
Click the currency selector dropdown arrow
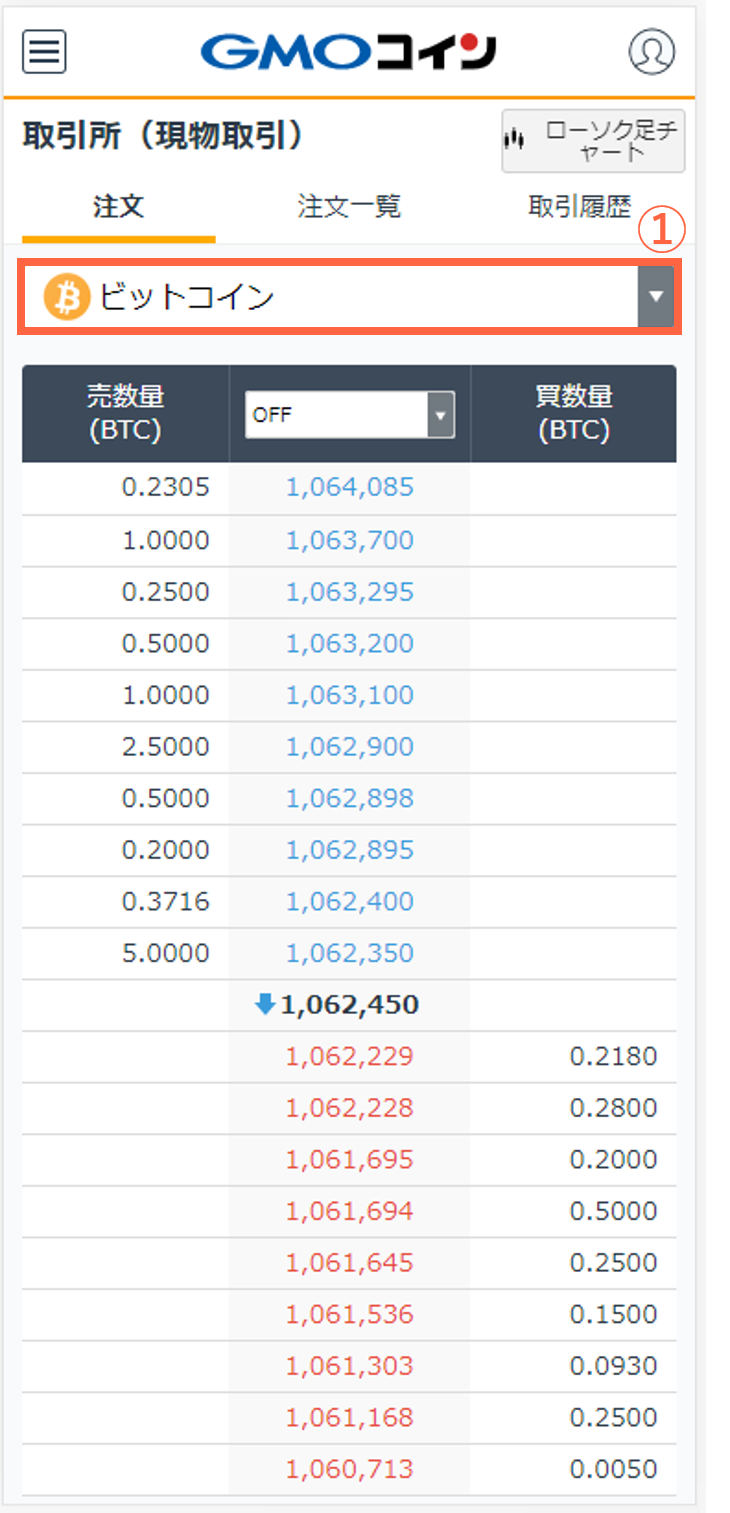pos(655,297)
